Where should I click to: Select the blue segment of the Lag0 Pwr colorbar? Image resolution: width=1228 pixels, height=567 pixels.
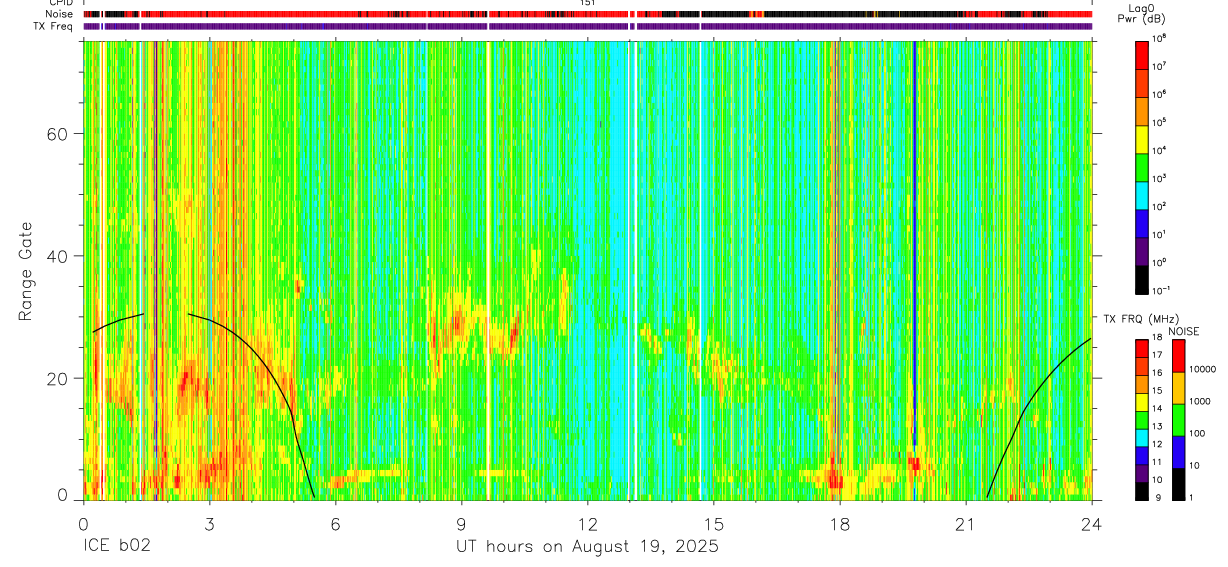[1142, 225]
